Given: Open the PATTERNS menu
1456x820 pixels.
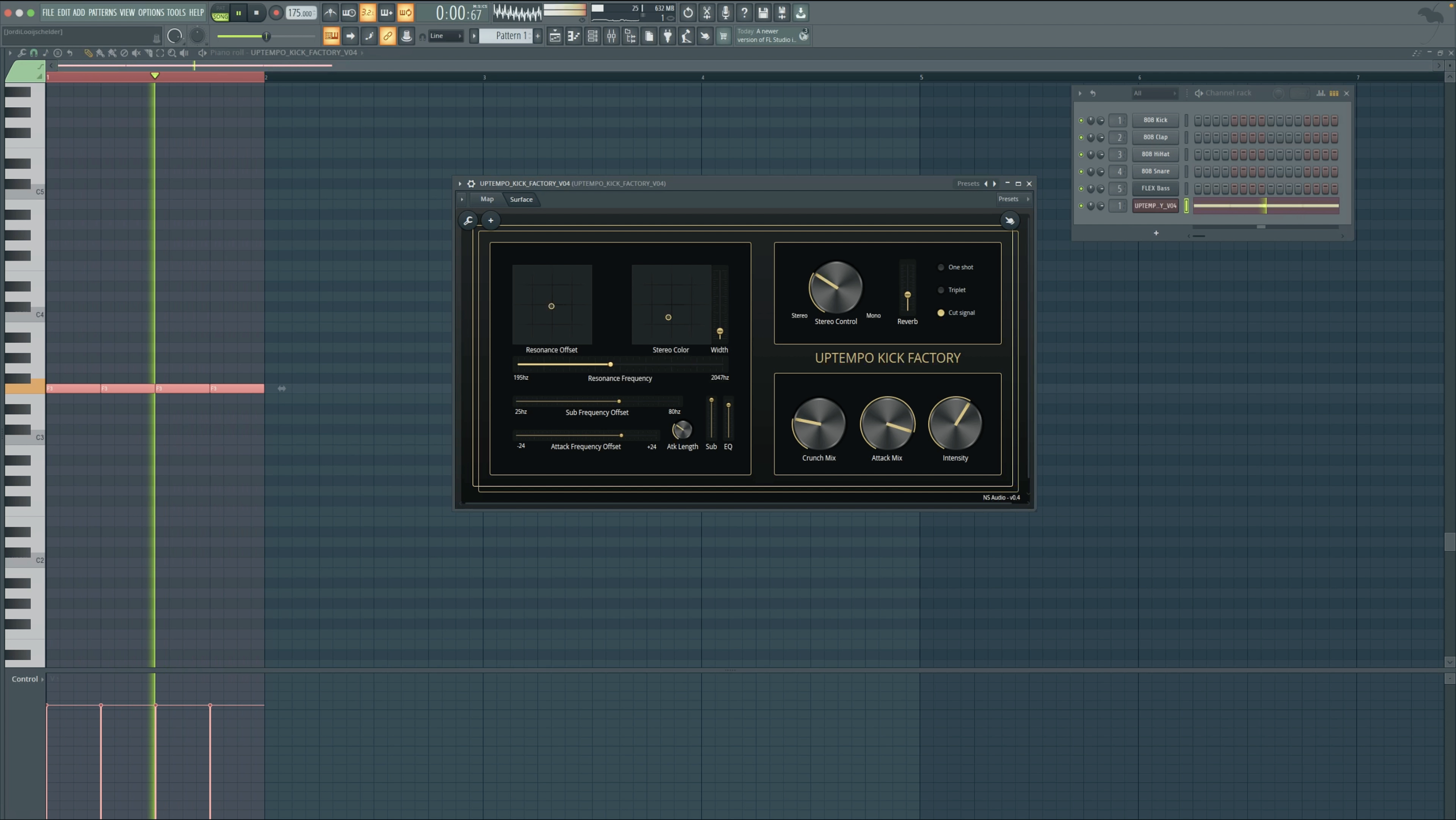Looking at the screenshot, I should click(x=102, y=13).
